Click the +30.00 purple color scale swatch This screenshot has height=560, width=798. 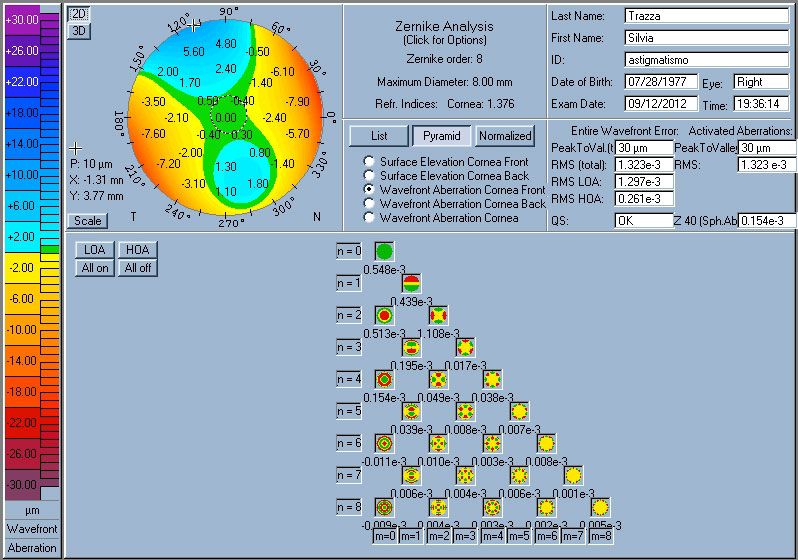[x=22, y=20]
